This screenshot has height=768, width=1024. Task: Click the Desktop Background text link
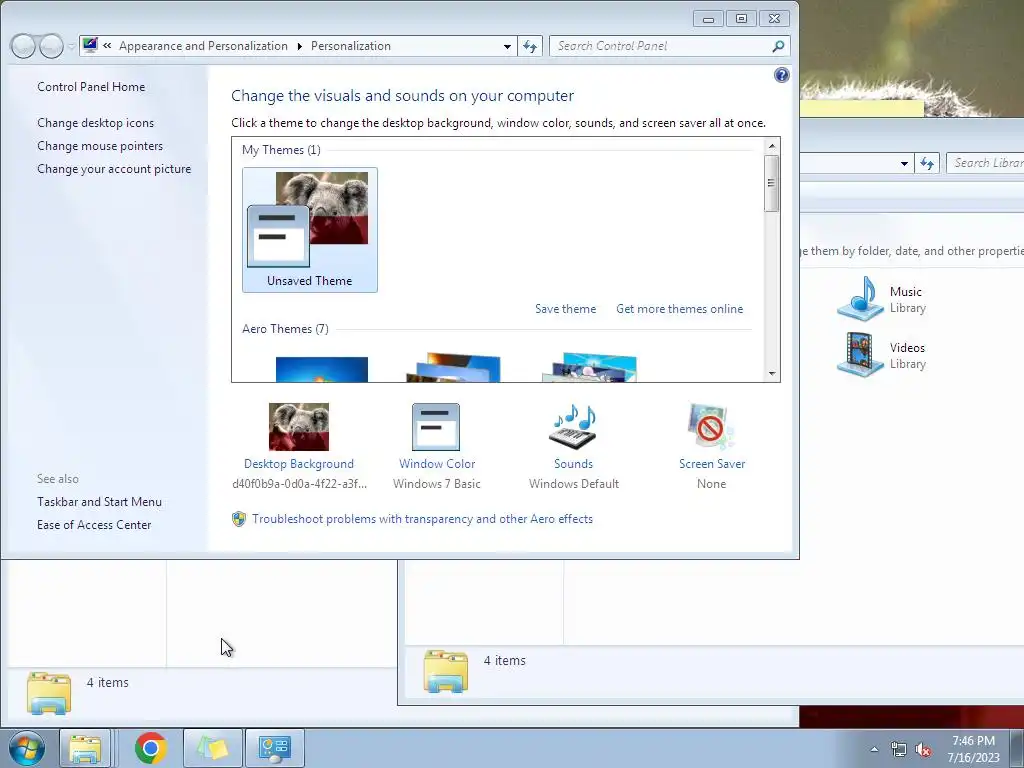pos(298,464)
